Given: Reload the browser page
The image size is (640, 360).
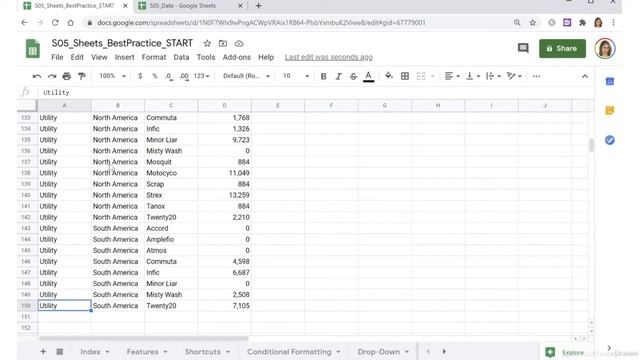Looking at the screenshot, I should click(55, 22).
